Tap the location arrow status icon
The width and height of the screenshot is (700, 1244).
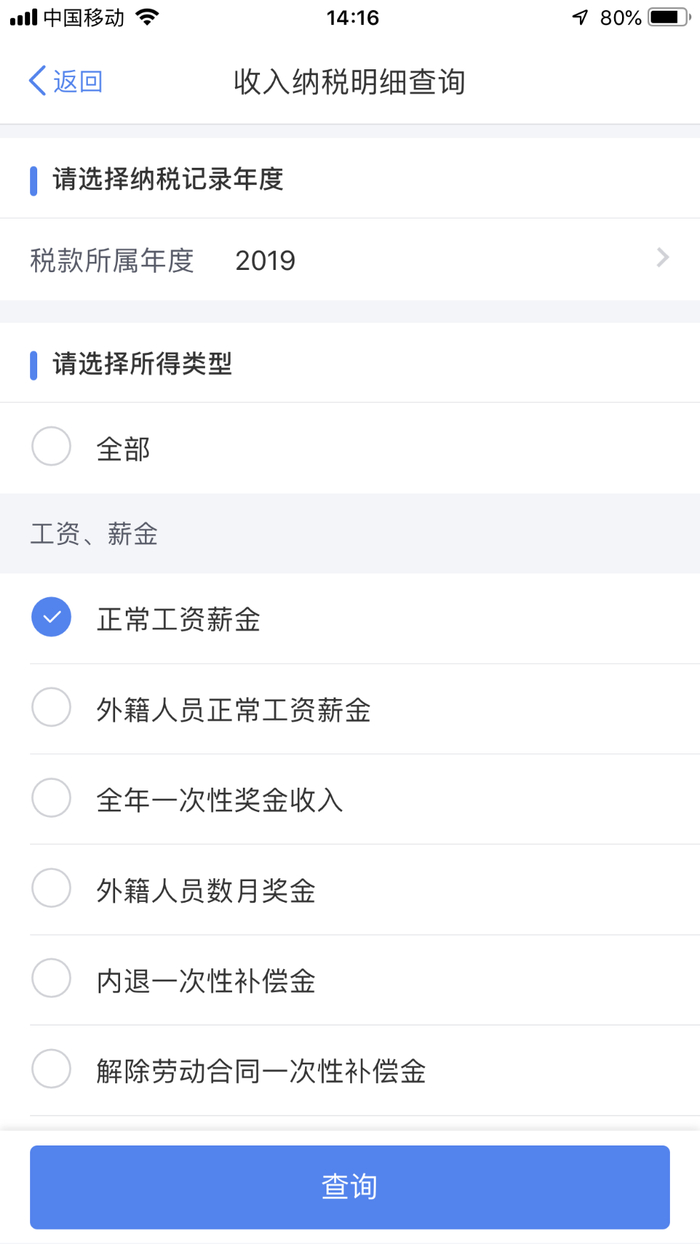[580, 17]
